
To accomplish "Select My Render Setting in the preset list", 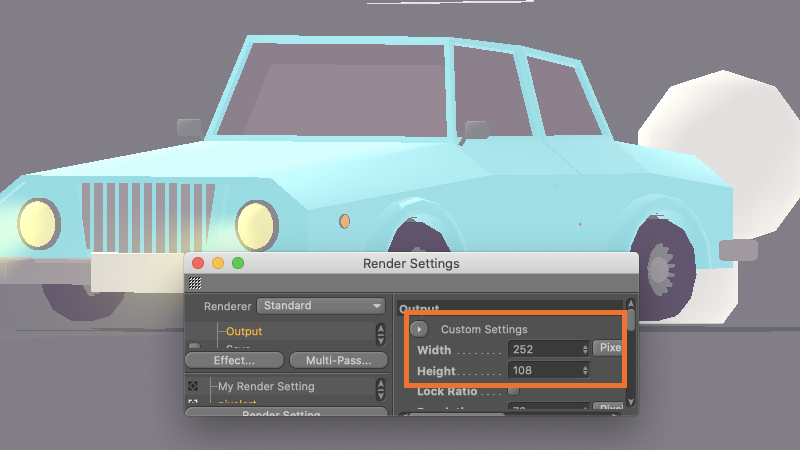I will tap(266, 386).
